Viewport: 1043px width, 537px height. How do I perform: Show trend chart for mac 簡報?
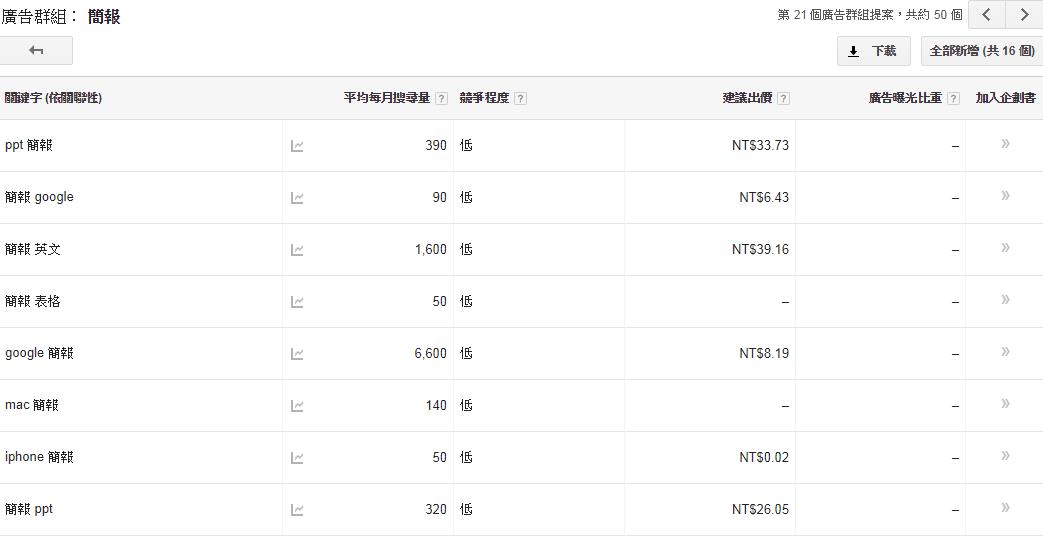point(297,406)
